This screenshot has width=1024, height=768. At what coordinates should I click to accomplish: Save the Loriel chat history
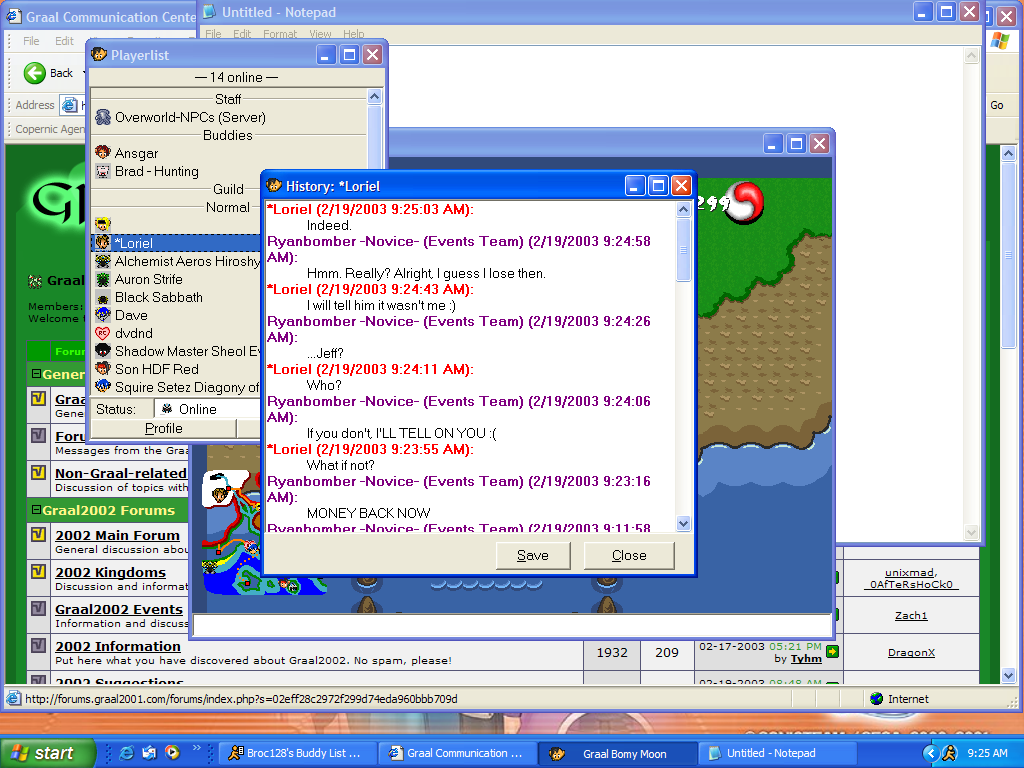(x=532, y=556)
